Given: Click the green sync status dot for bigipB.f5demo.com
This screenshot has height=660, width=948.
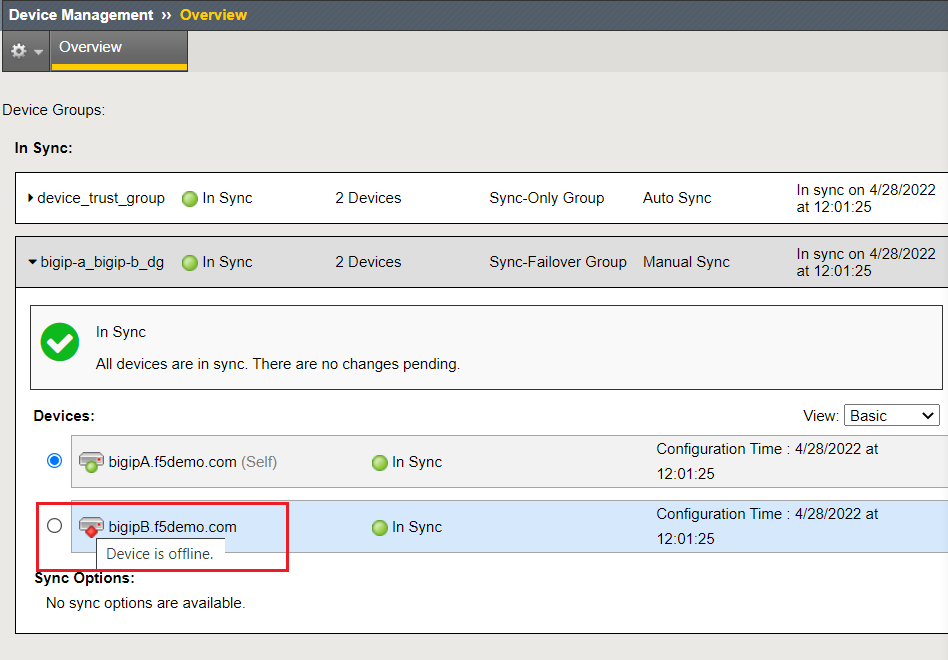Looking at the screenshot, I should click(380, 528).
